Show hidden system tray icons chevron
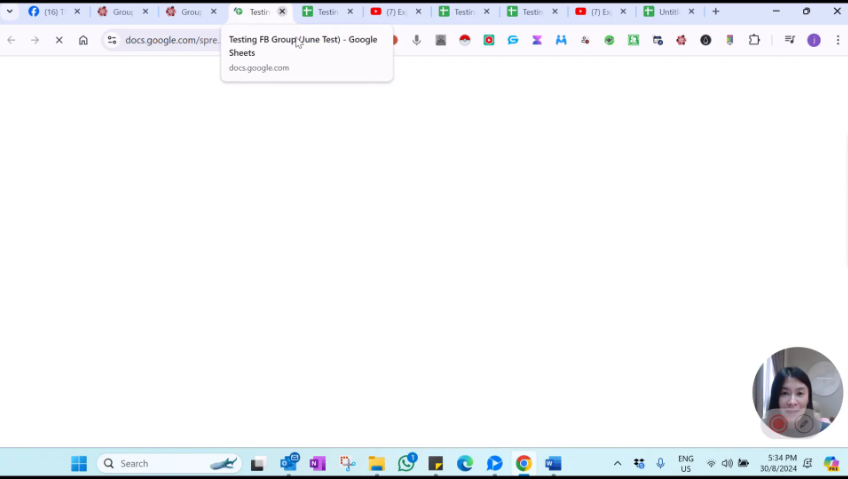This screenshot has width=848, height=479. click(617, 463)
